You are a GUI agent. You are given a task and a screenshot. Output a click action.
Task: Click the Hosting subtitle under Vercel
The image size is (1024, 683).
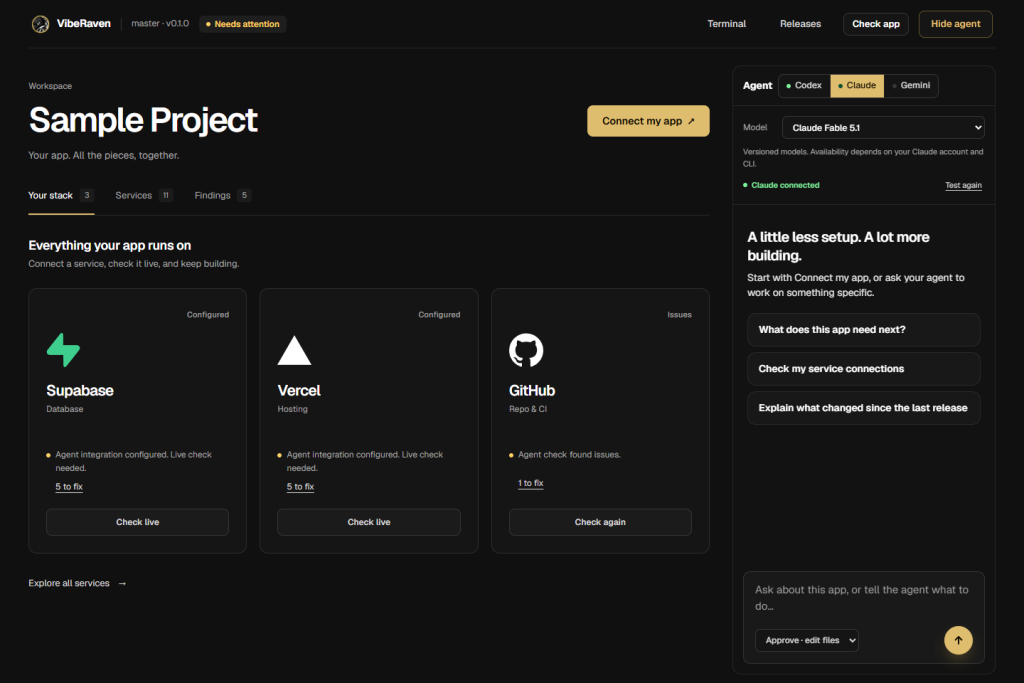[292, 409]
